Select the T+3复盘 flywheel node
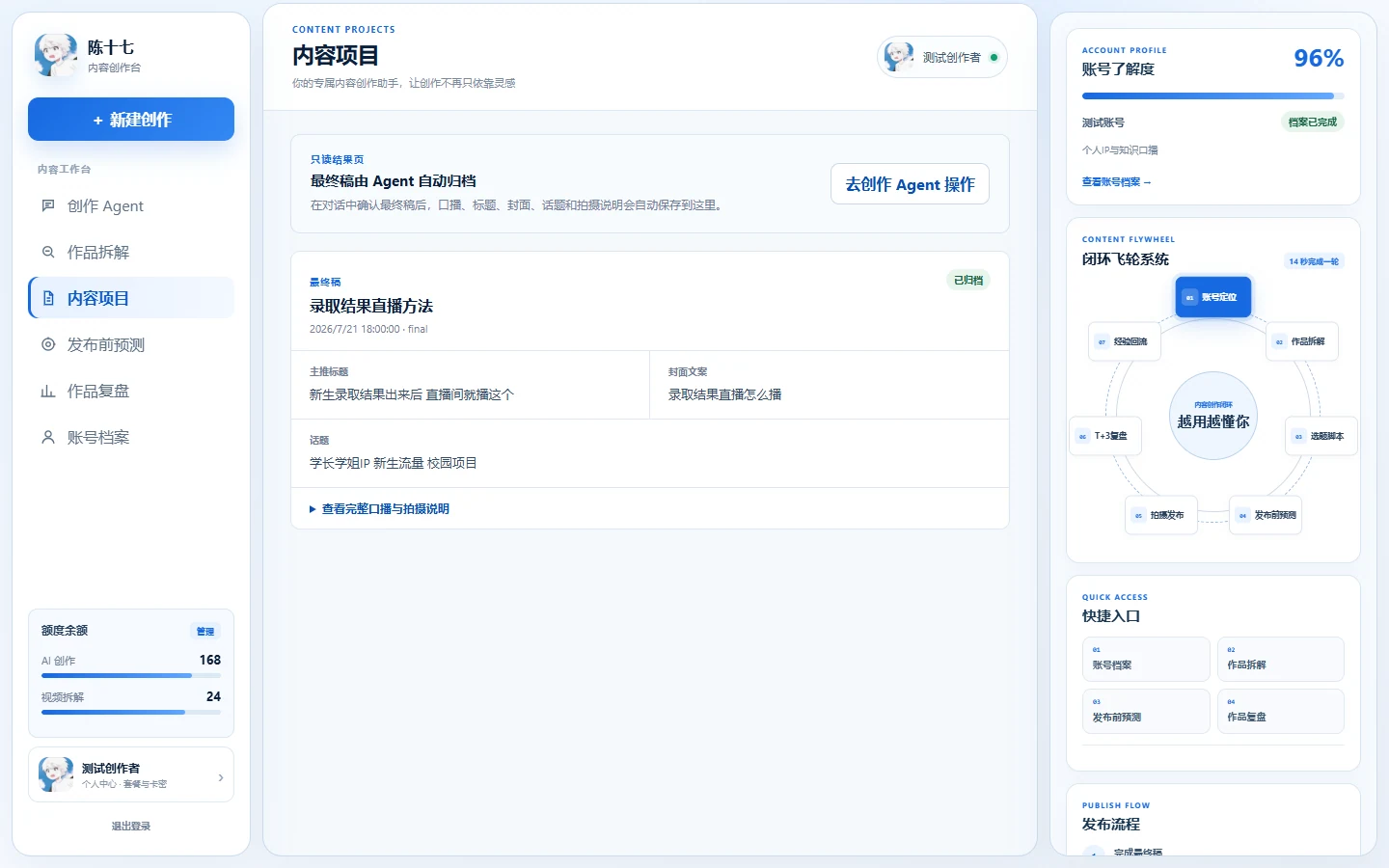Viewport: 1389px width, 868px height. (x=1105, y=436)
